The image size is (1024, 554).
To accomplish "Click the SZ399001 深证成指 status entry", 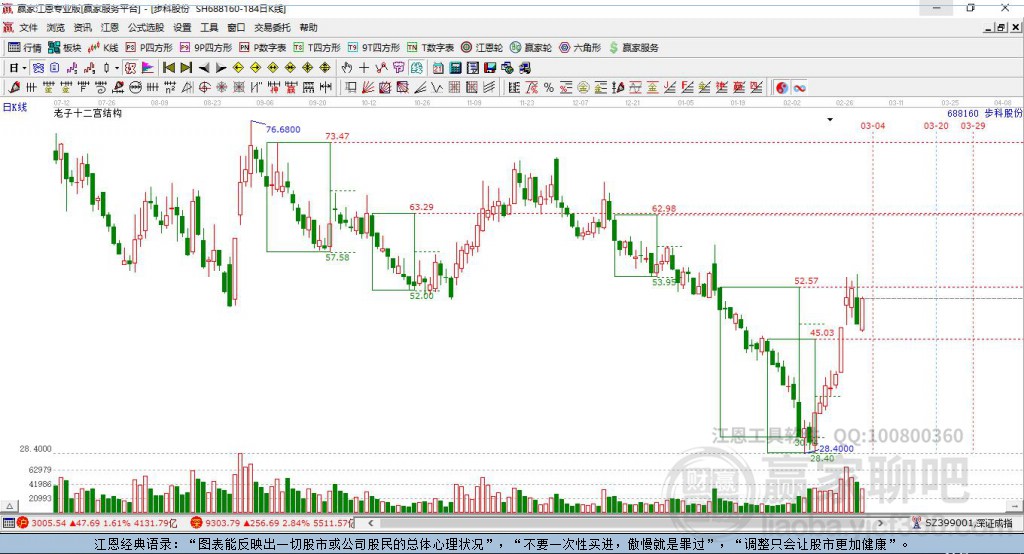I will 962,523.
